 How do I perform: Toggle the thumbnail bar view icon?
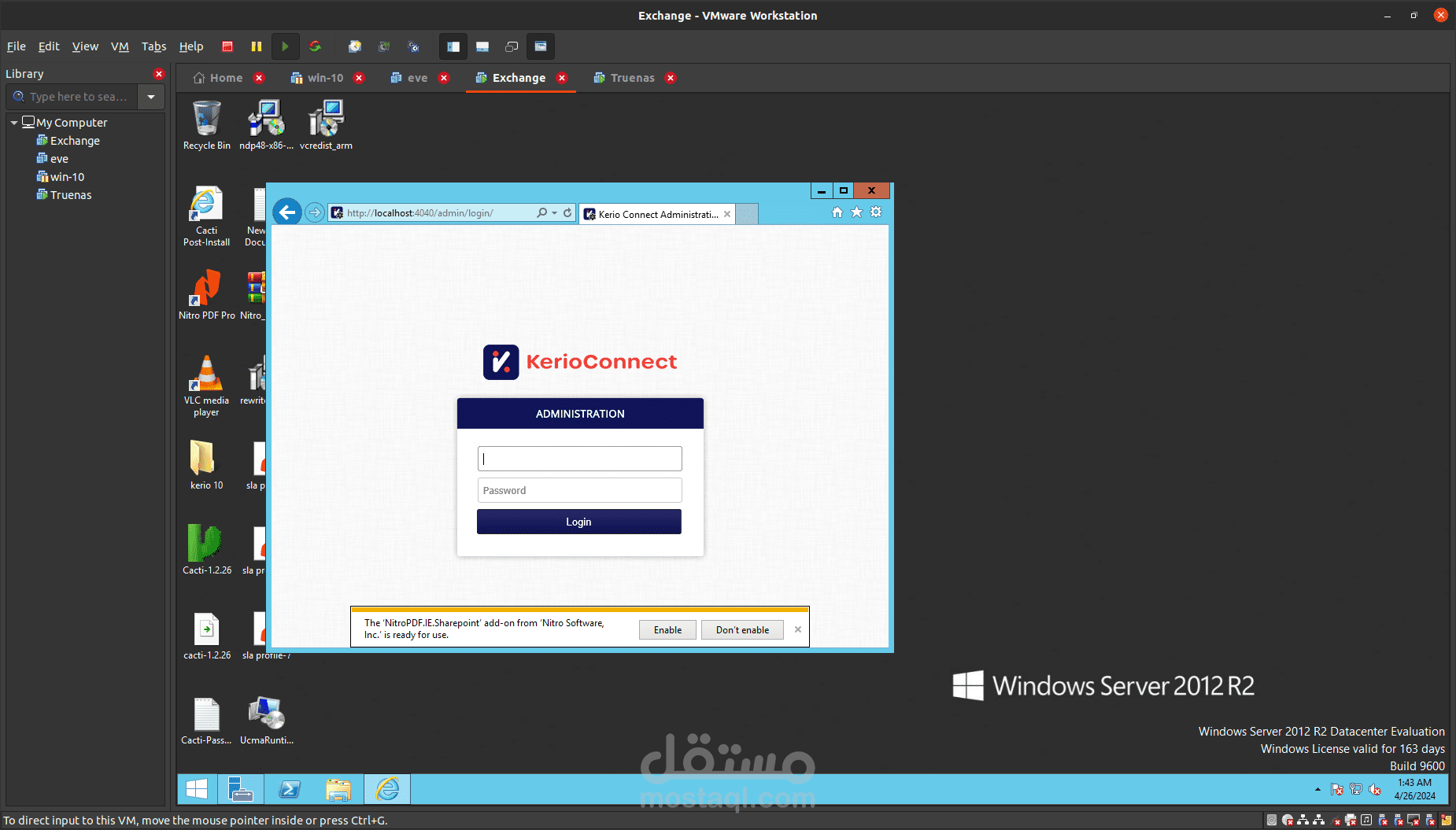[x=482, y=46]
